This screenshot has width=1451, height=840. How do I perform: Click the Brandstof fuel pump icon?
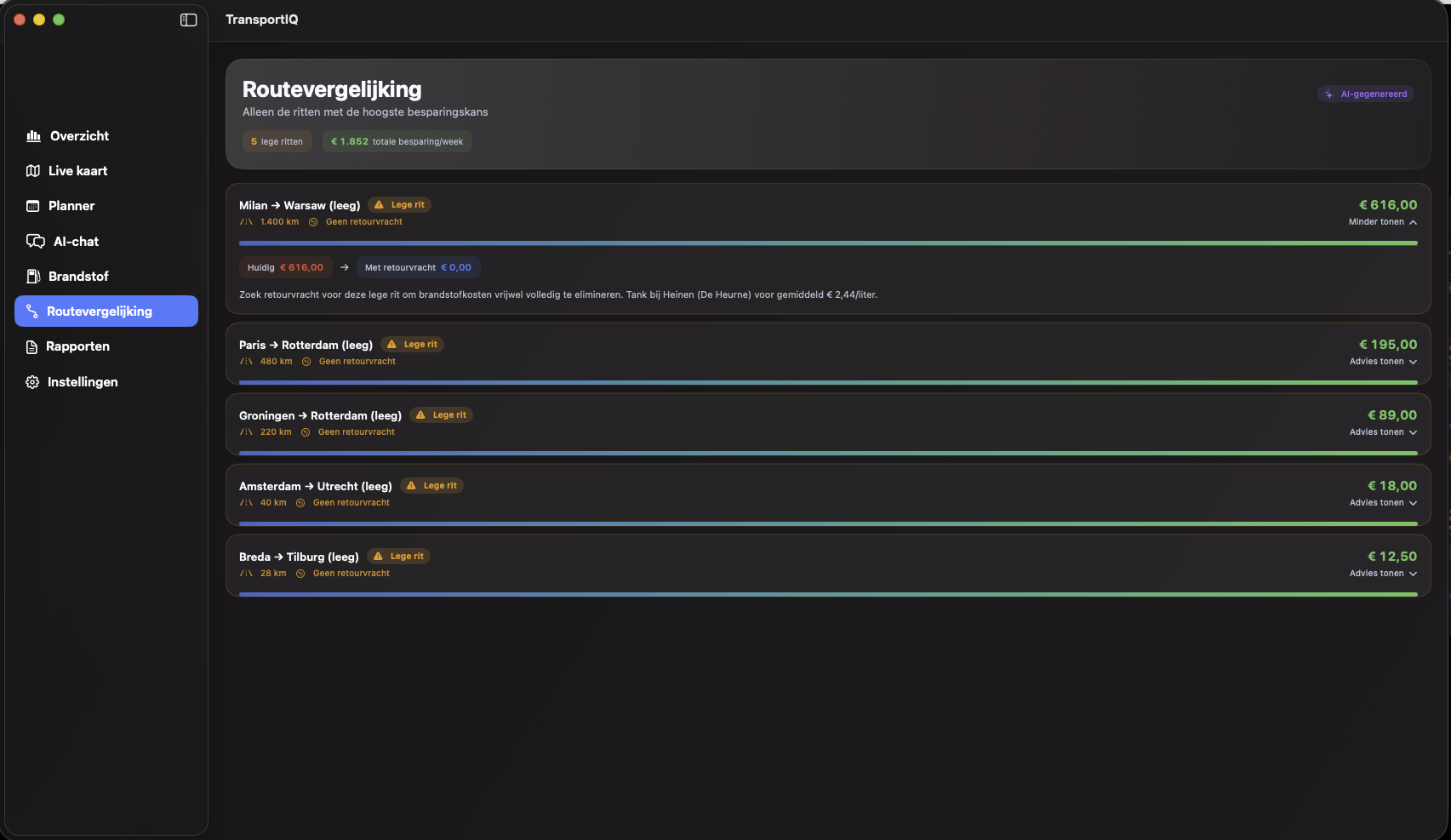pos(33,277)
